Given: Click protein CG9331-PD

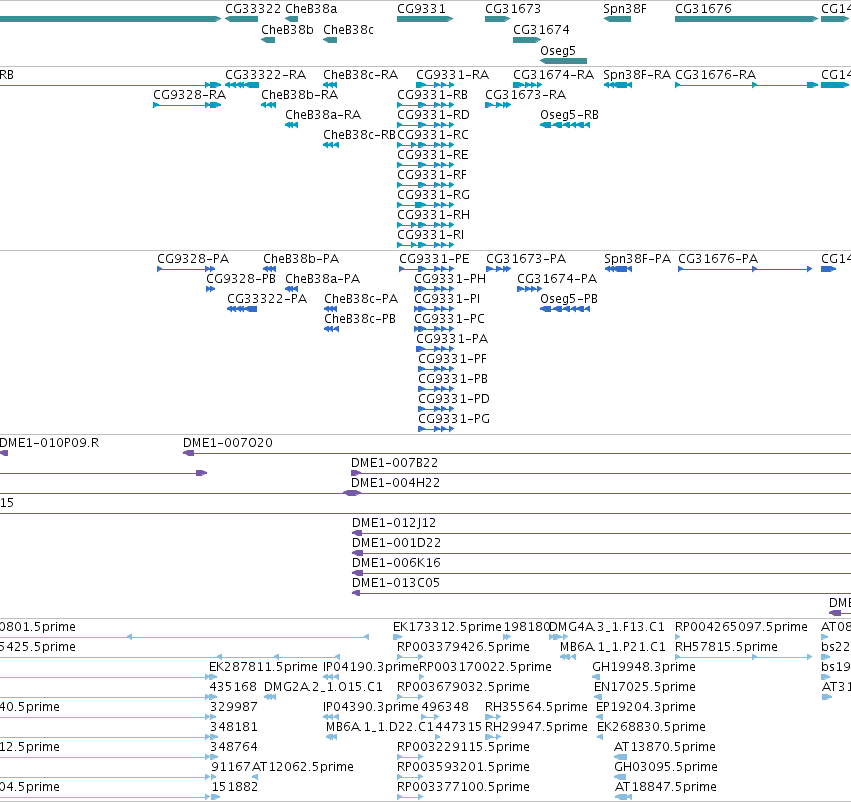Looking at the screenshot, I should pos(454,399).
